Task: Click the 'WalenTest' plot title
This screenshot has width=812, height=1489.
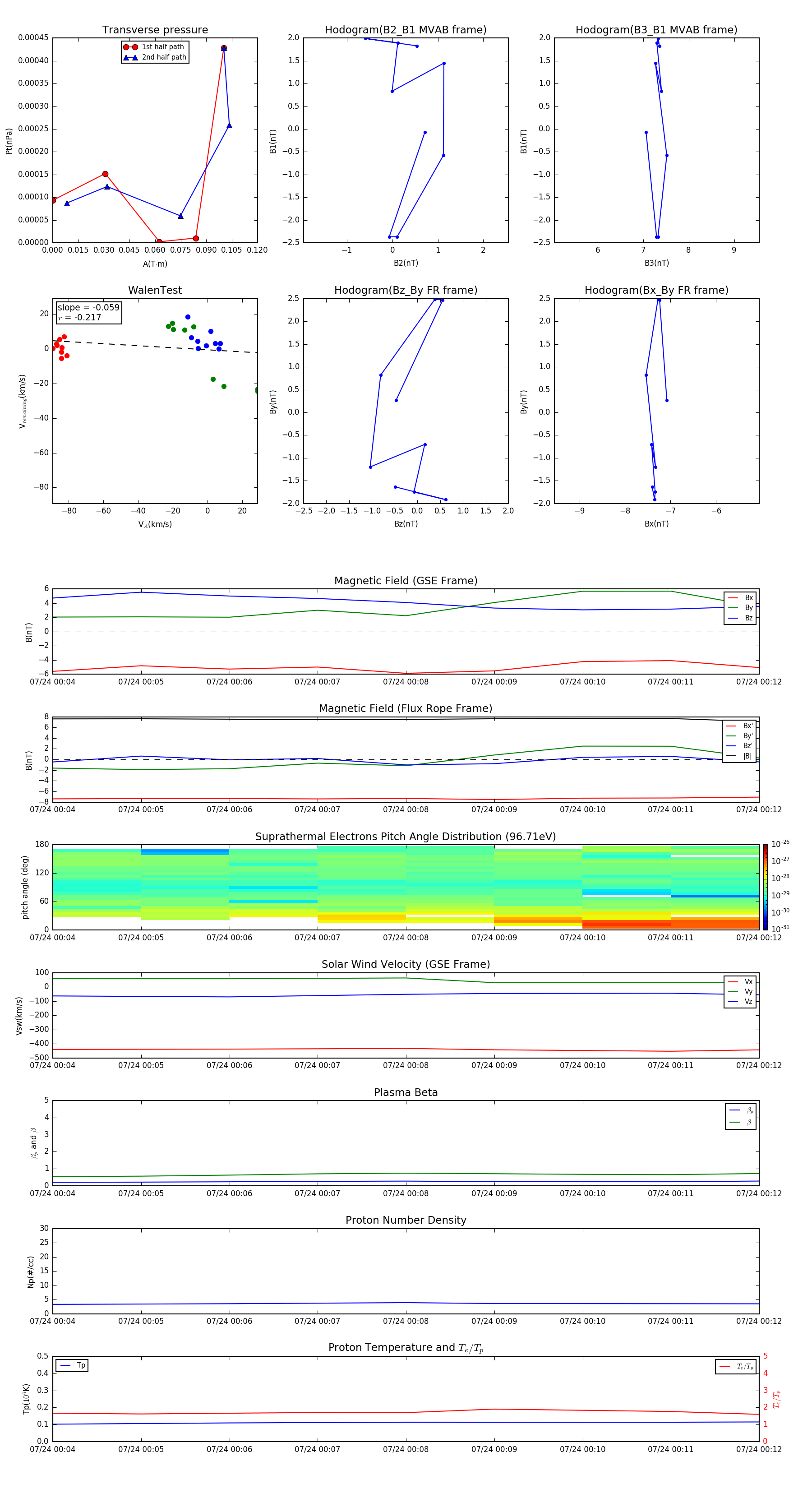Action: tap(155, 290)
